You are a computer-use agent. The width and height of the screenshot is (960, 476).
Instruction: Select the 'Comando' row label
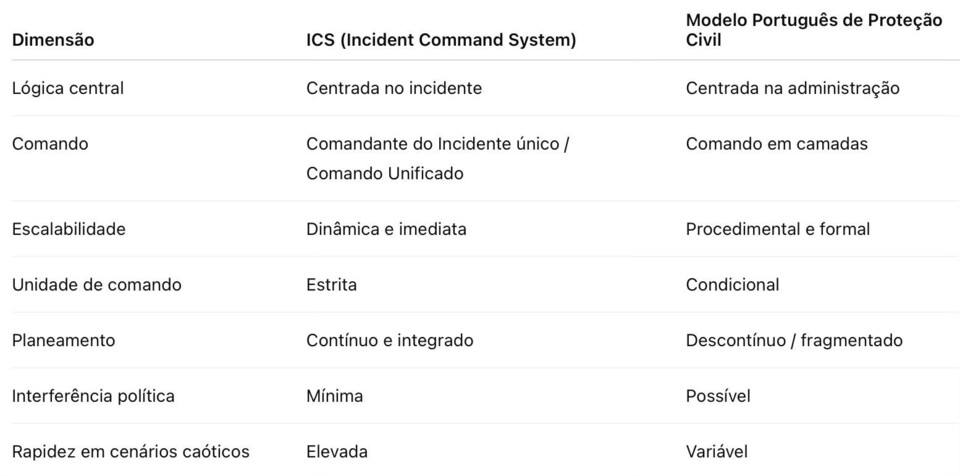point(50,144)
